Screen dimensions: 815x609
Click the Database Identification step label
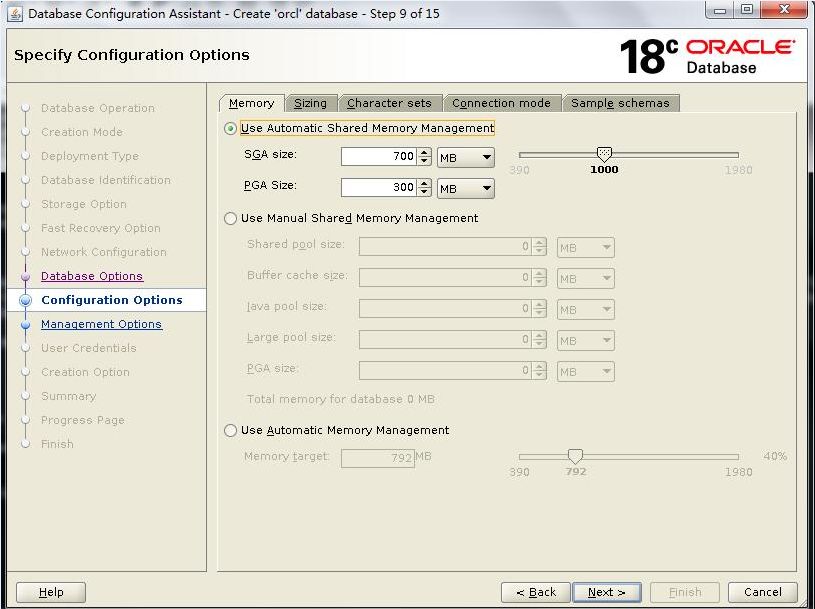(x=106, y=180)
